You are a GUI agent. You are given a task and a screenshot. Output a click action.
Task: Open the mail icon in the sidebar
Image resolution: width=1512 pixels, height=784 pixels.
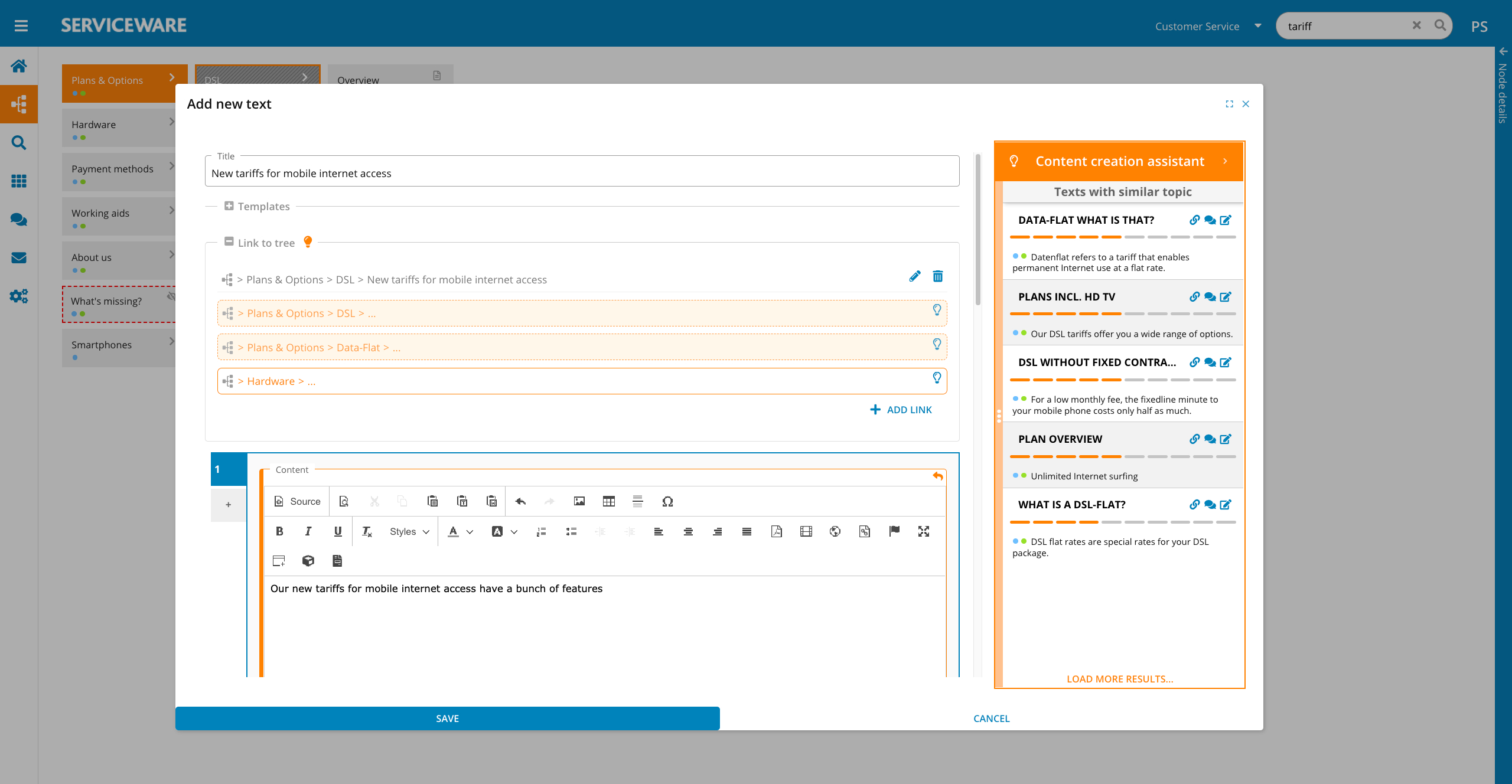click(x=19, y=257)
